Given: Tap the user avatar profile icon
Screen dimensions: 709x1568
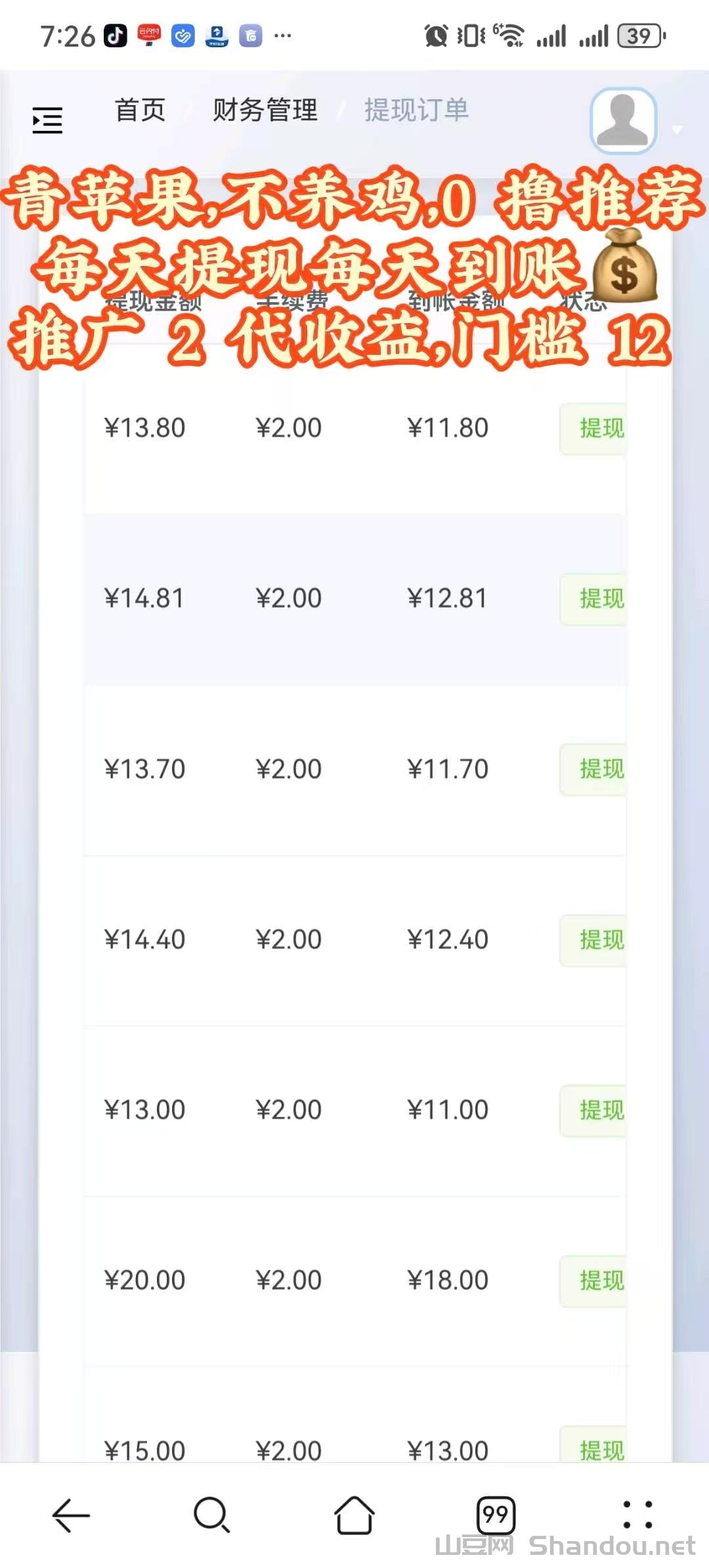Looking at the screenshot, I should 623,120.
